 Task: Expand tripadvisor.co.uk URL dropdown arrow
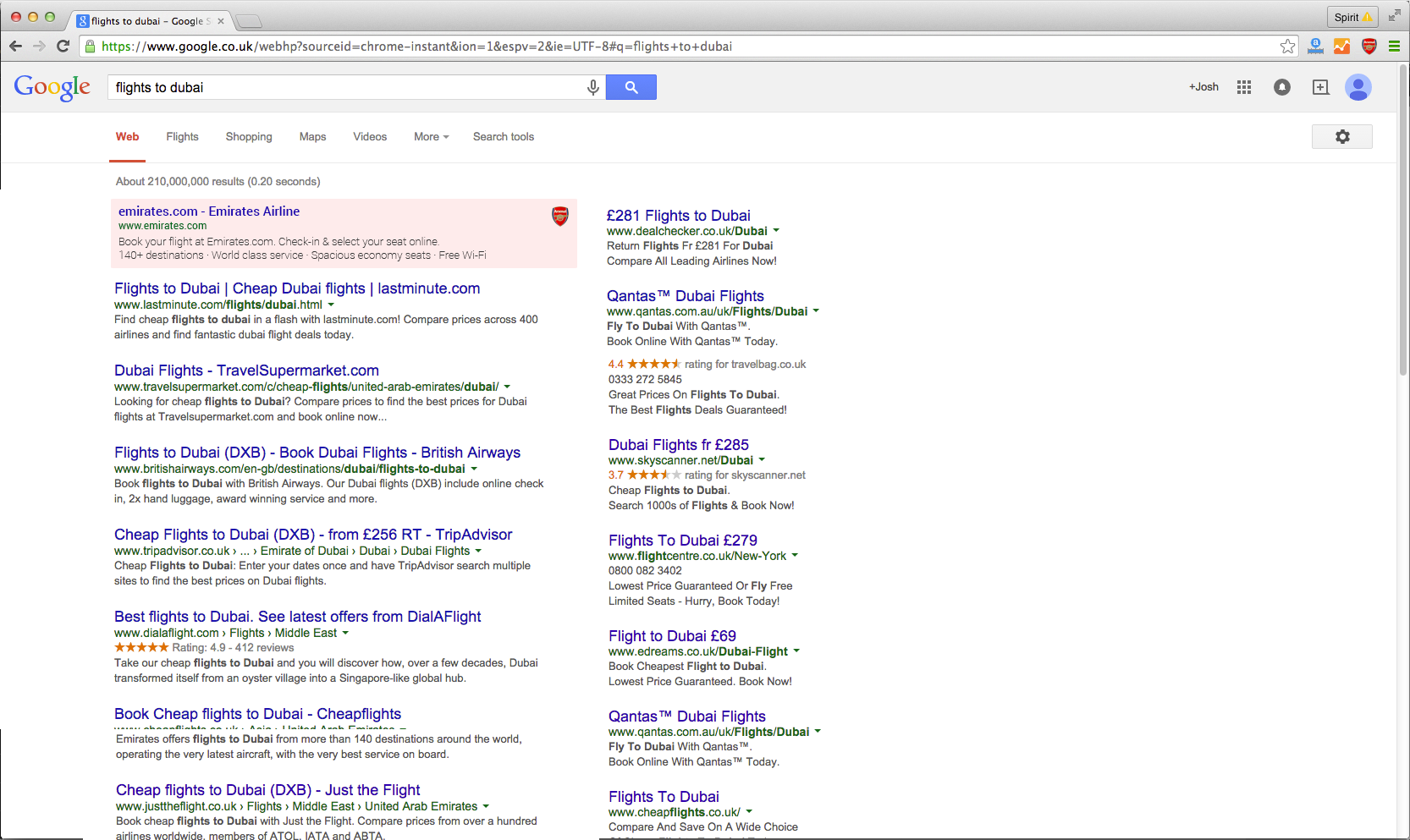(478, 551)
